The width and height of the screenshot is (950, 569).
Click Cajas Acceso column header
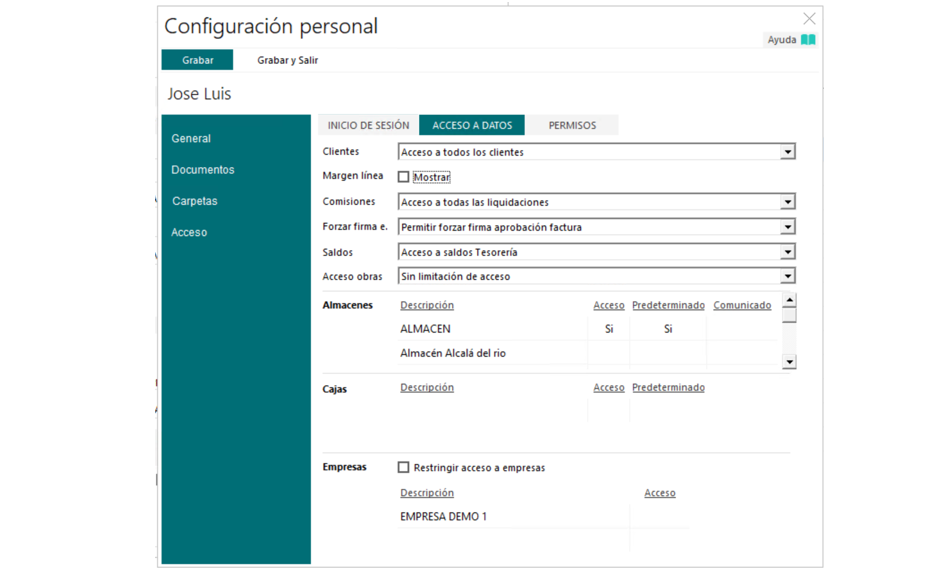(x=608, y=388)
